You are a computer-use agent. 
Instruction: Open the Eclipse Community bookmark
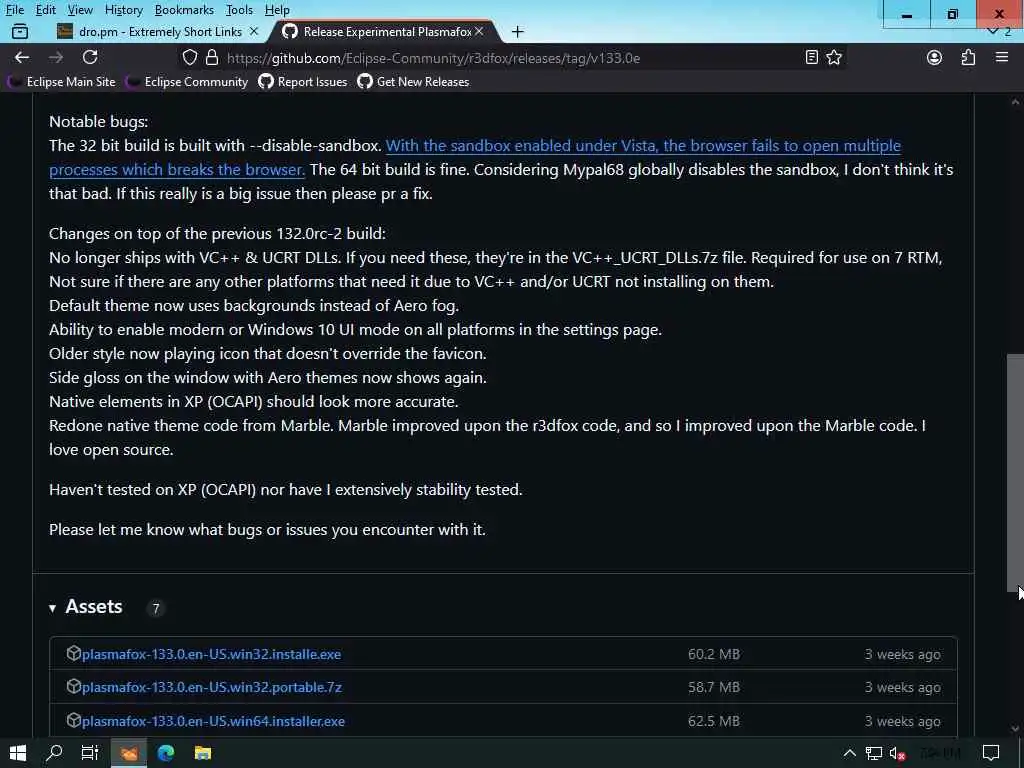pyautogui.click(x=187, y=82)
